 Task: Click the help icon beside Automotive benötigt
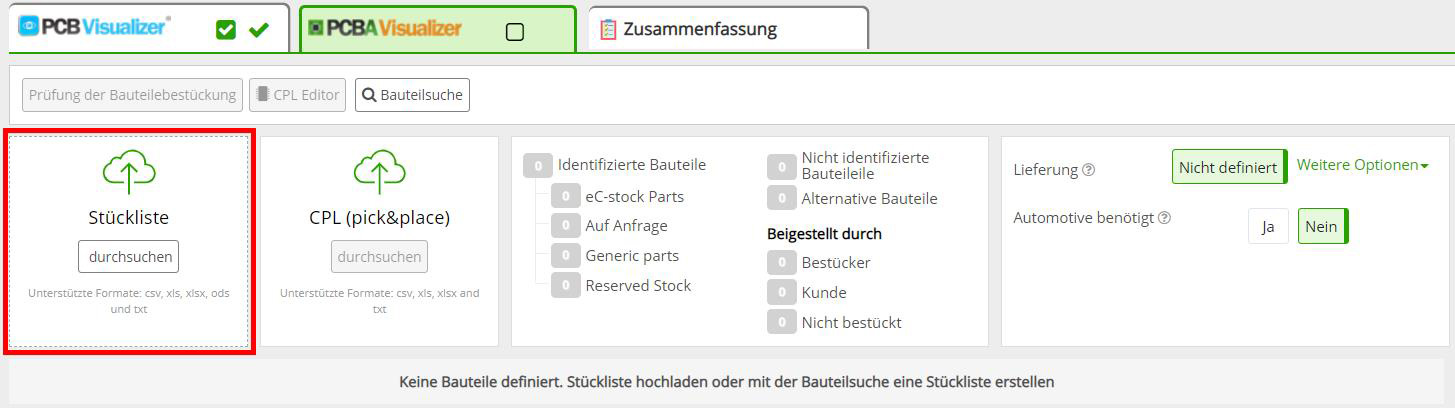click(1165, 218)
